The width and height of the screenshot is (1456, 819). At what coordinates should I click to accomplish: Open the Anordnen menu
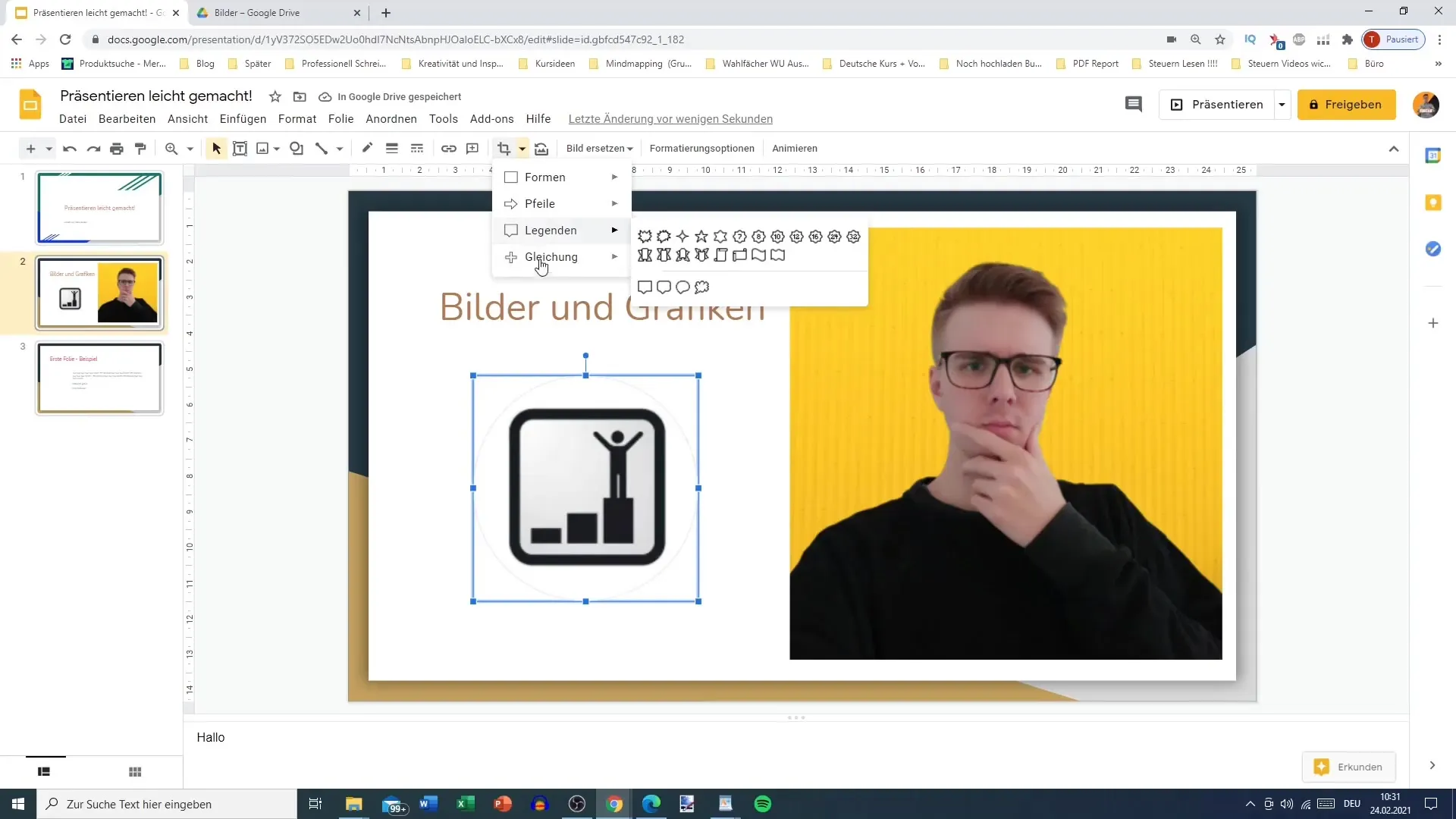pos(391,119)
